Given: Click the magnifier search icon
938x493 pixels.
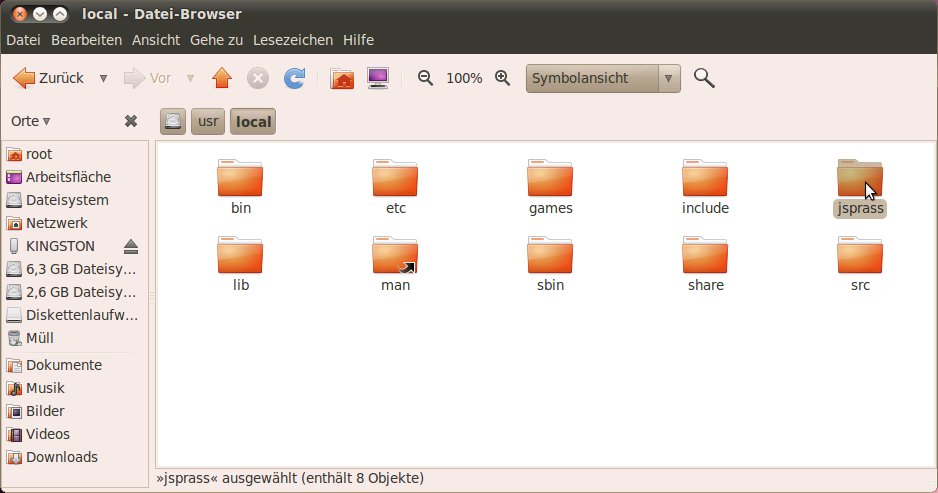Looking at the screenshot, I should pos(704,78).
